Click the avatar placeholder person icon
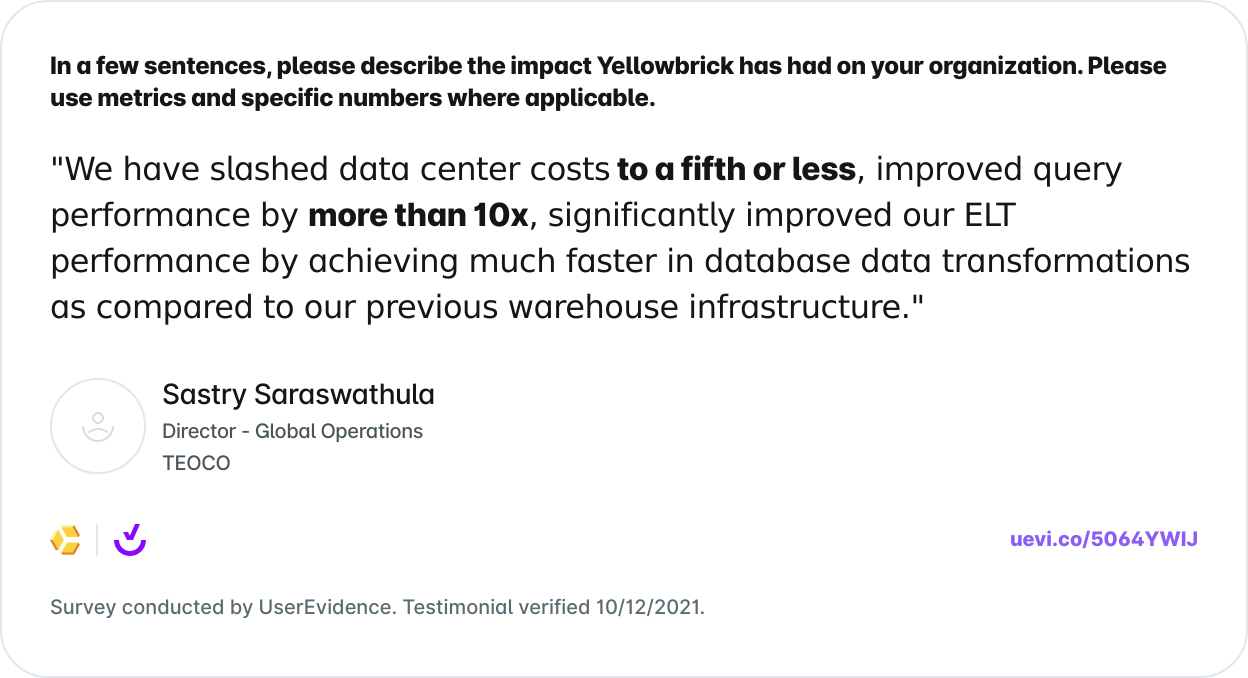 tap(98, 426)
